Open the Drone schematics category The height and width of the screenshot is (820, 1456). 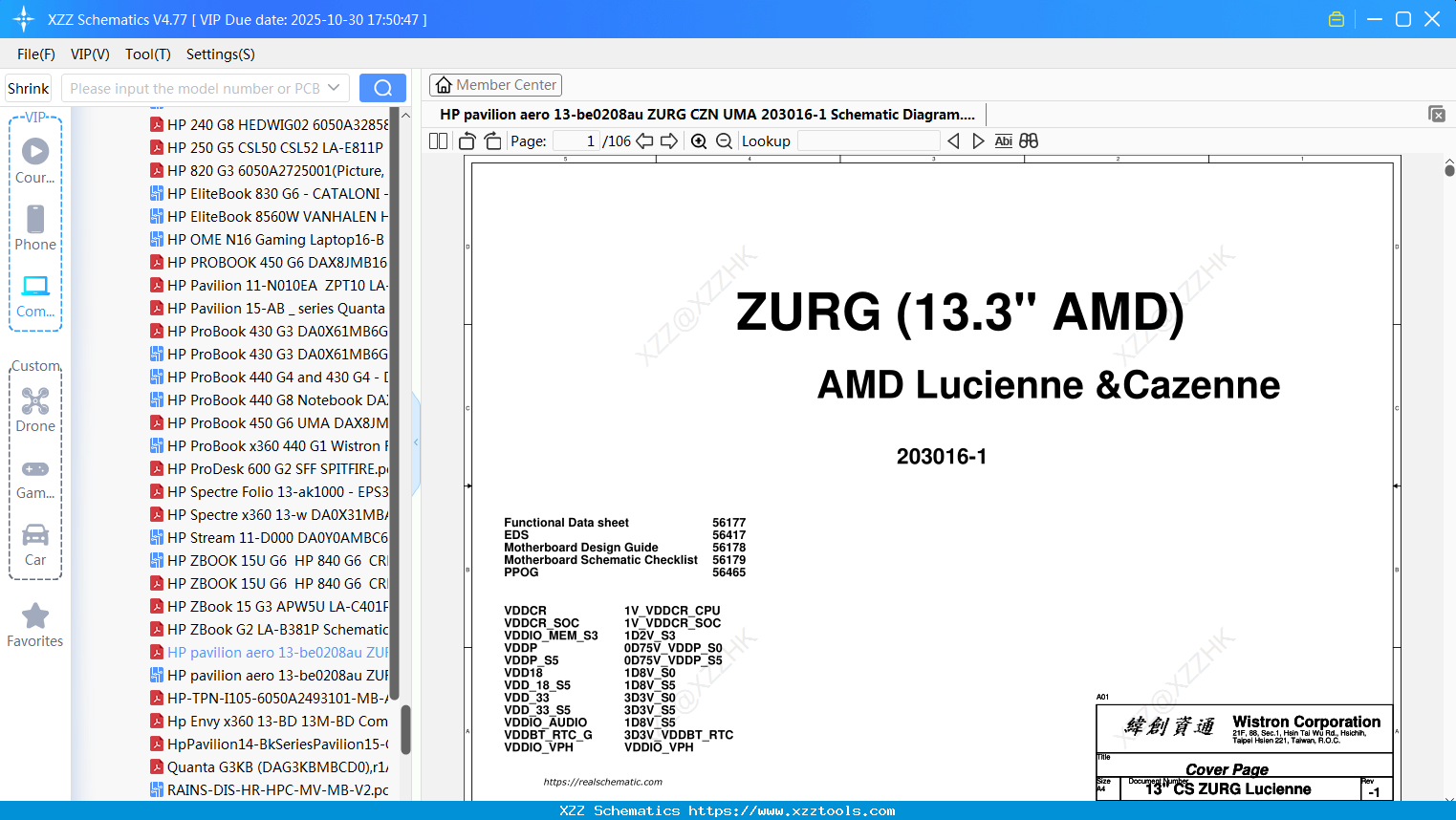click(x=35, y=410)
